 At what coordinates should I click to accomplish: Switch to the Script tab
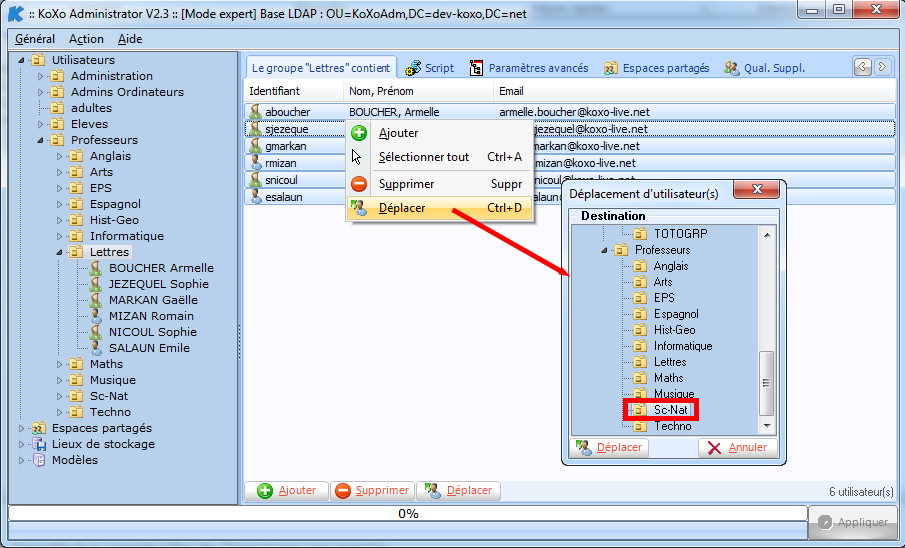coord(429,68)
